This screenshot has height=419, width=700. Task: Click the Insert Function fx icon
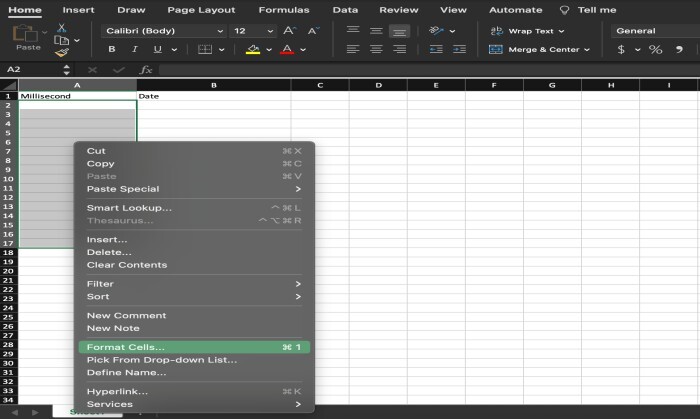[146, 70]
